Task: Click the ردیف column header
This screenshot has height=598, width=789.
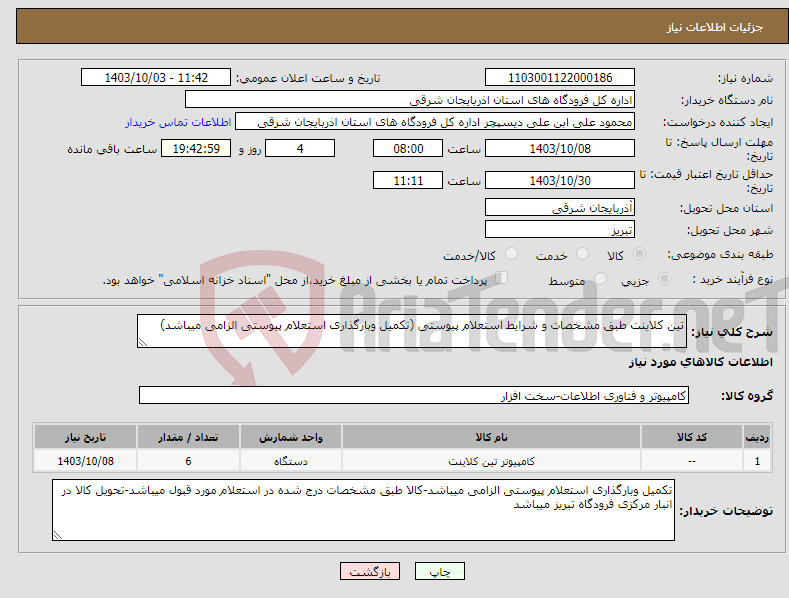Action: point(757,437)
